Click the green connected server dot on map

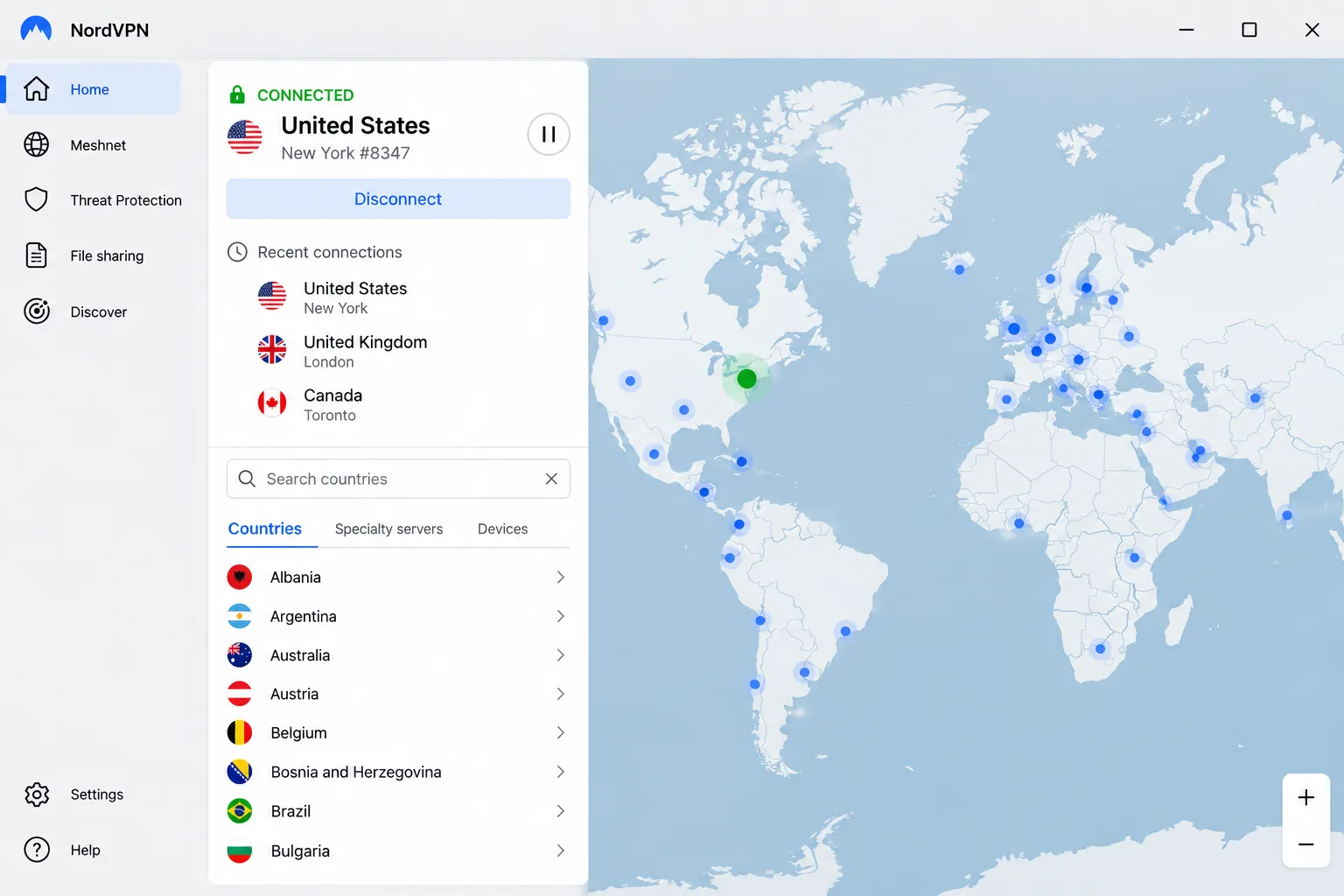click(x=746, y=378)
